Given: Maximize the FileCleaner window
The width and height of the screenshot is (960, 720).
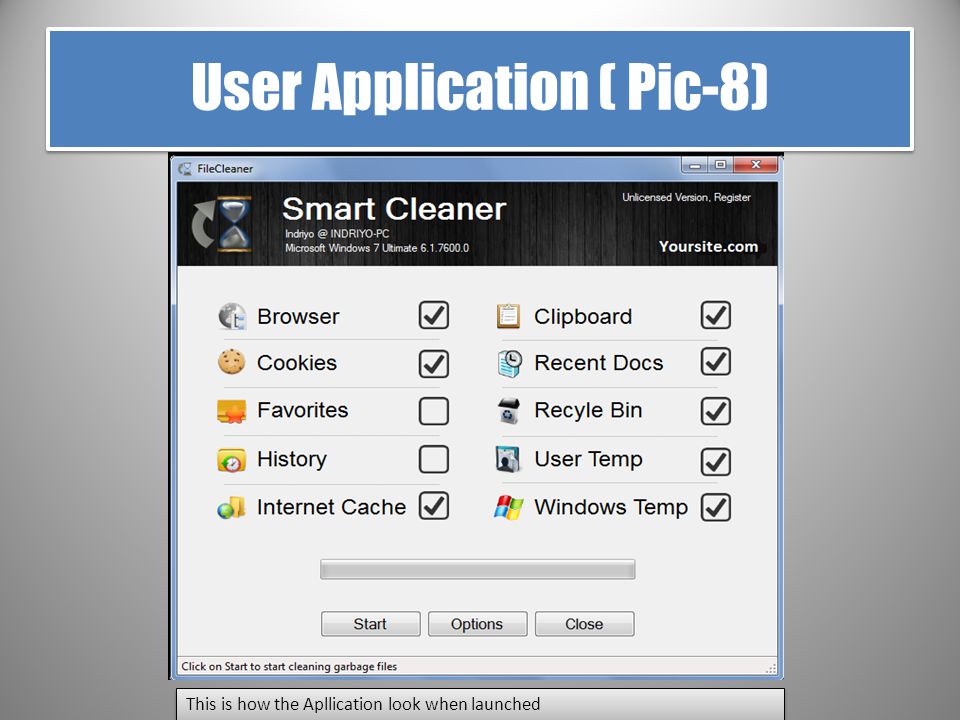Looking at the screenshot, I should click(721, 165).
